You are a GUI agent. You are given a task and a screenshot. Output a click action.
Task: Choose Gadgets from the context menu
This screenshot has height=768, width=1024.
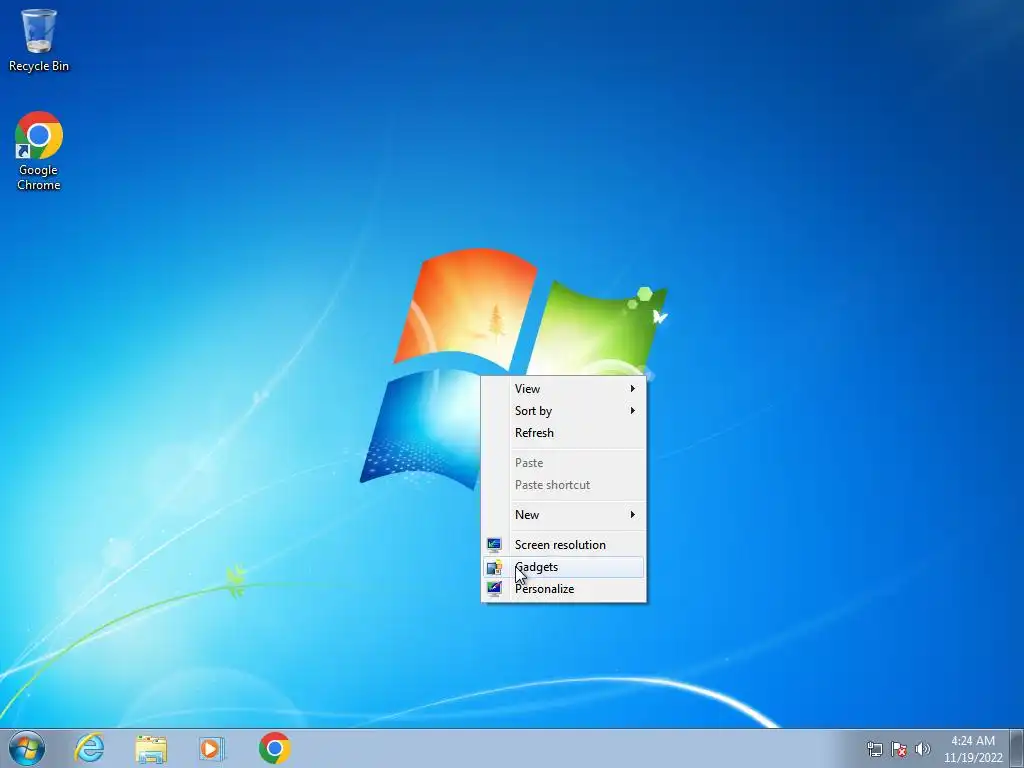point(564,567)
